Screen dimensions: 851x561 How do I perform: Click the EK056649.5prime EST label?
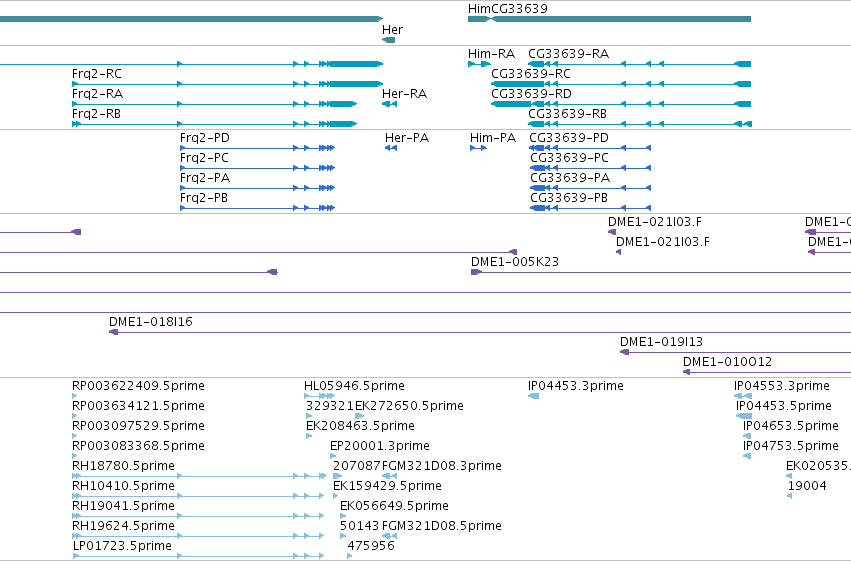click(394, 506)
